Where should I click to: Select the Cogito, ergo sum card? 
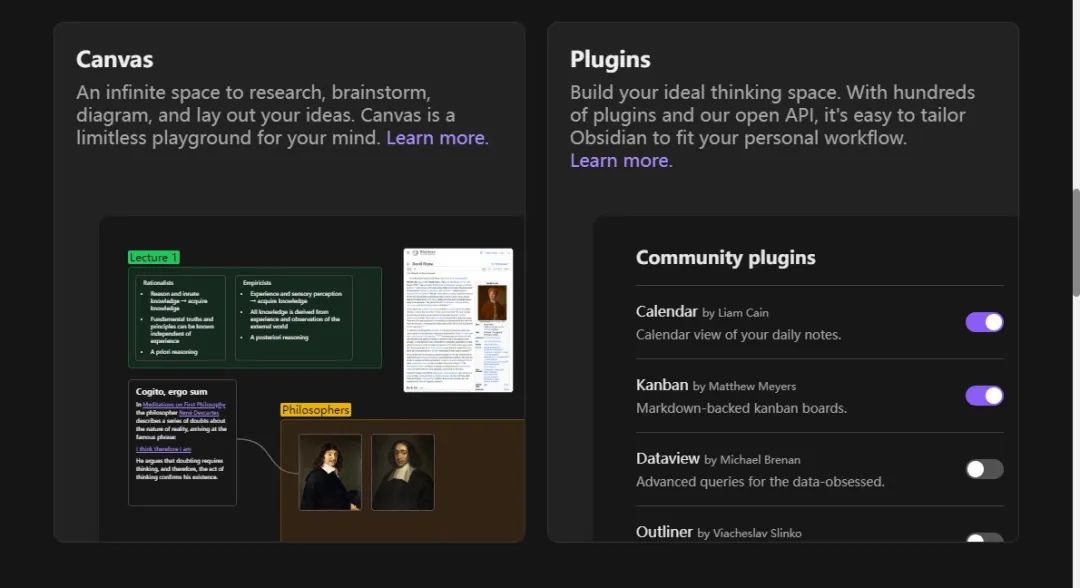click(x=183, y=443)
